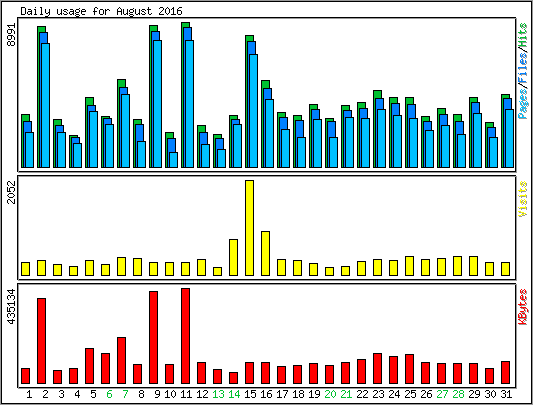
Task: Click day label 29 on the x-axis
Action: click(474, 394)
